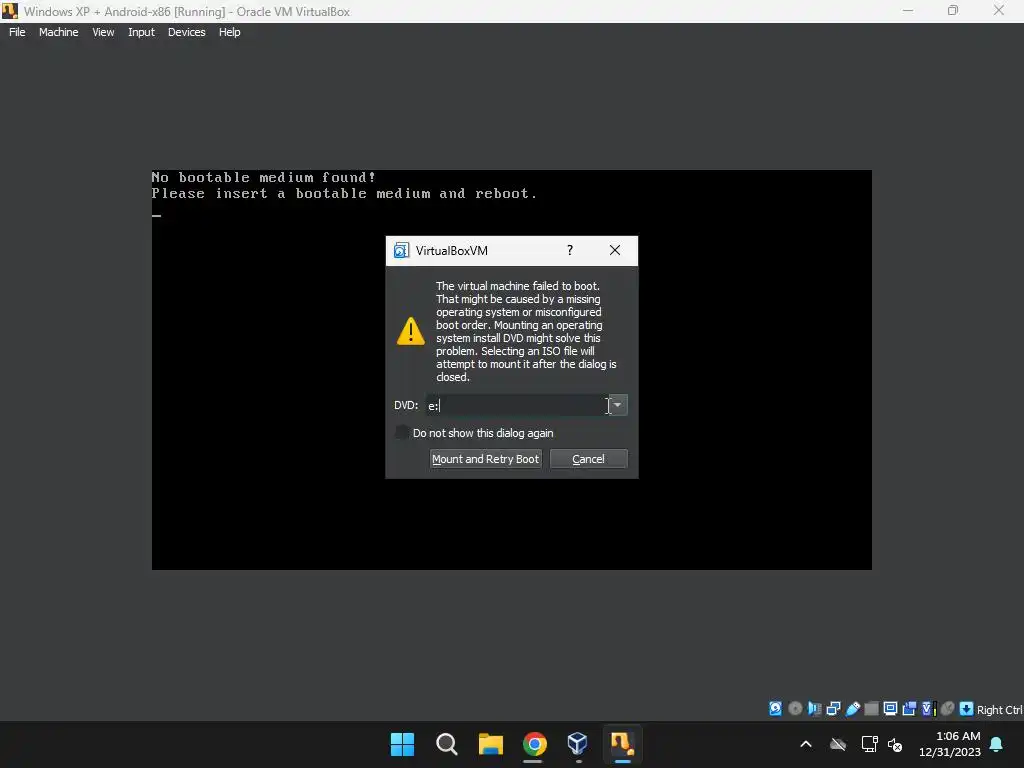Screen dimensions: 1024x768
Task: Click the DVD: label
Action: tap(406, 405)
